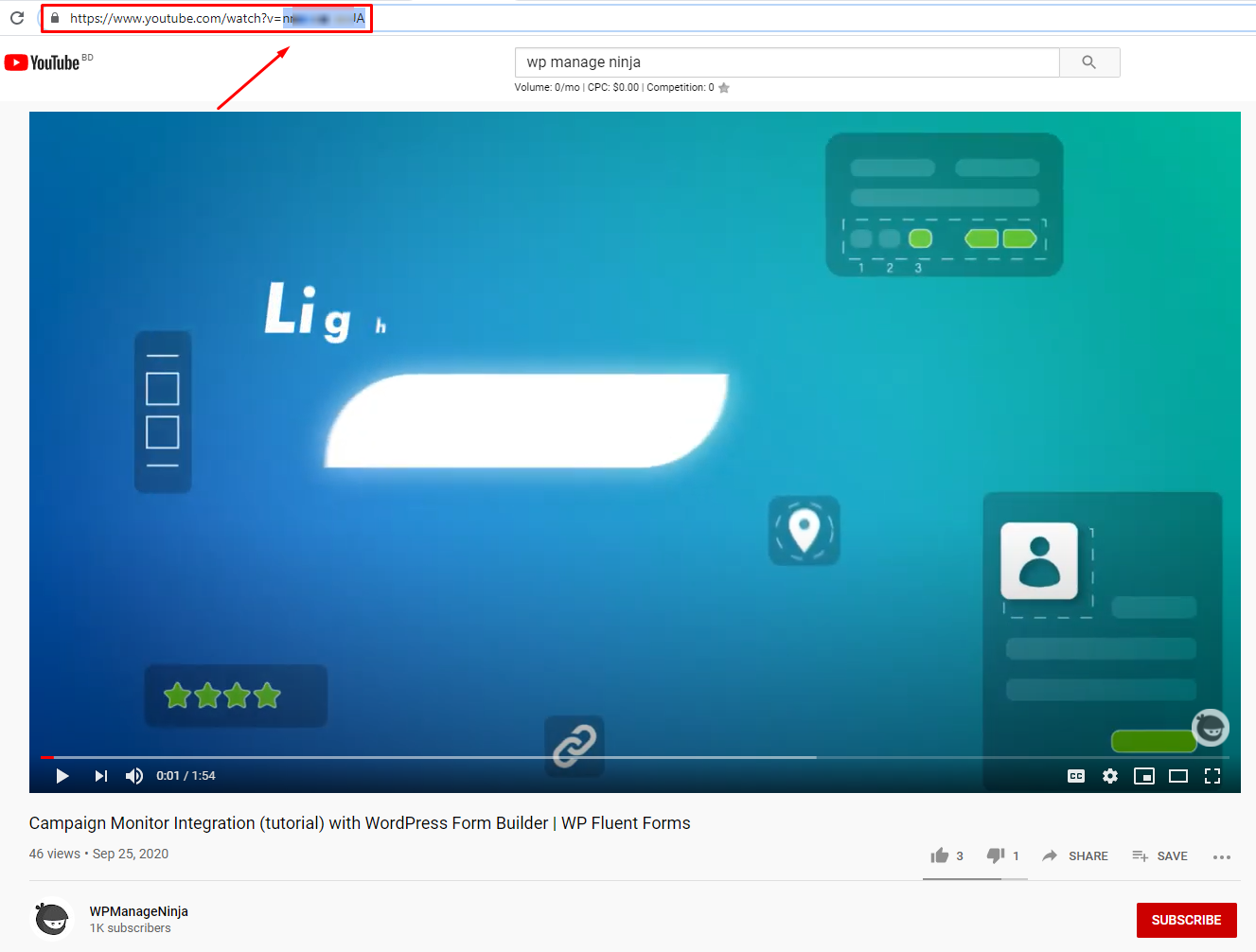Screen dimensions: 1256x952
Task: Share the video
Action: [x=1075, y=855]
